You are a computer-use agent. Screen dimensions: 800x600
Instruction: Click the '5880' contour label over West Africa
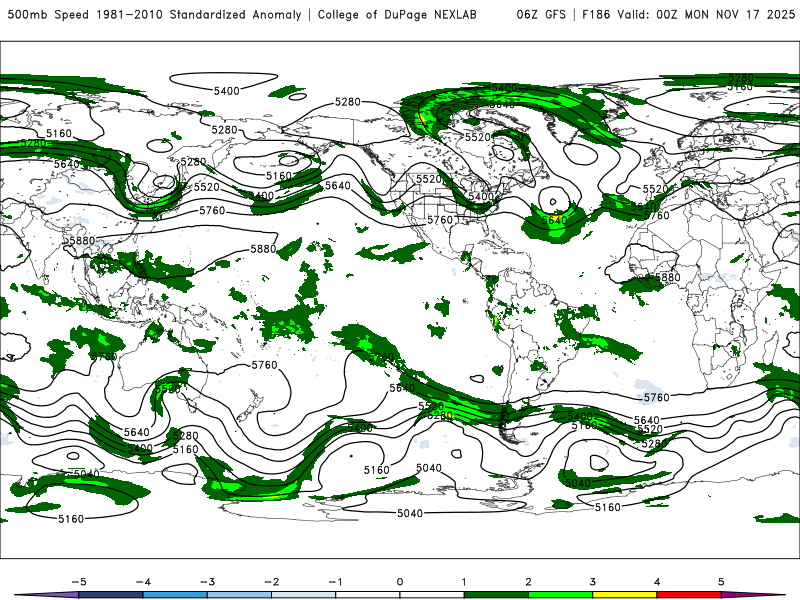[667, 278]
